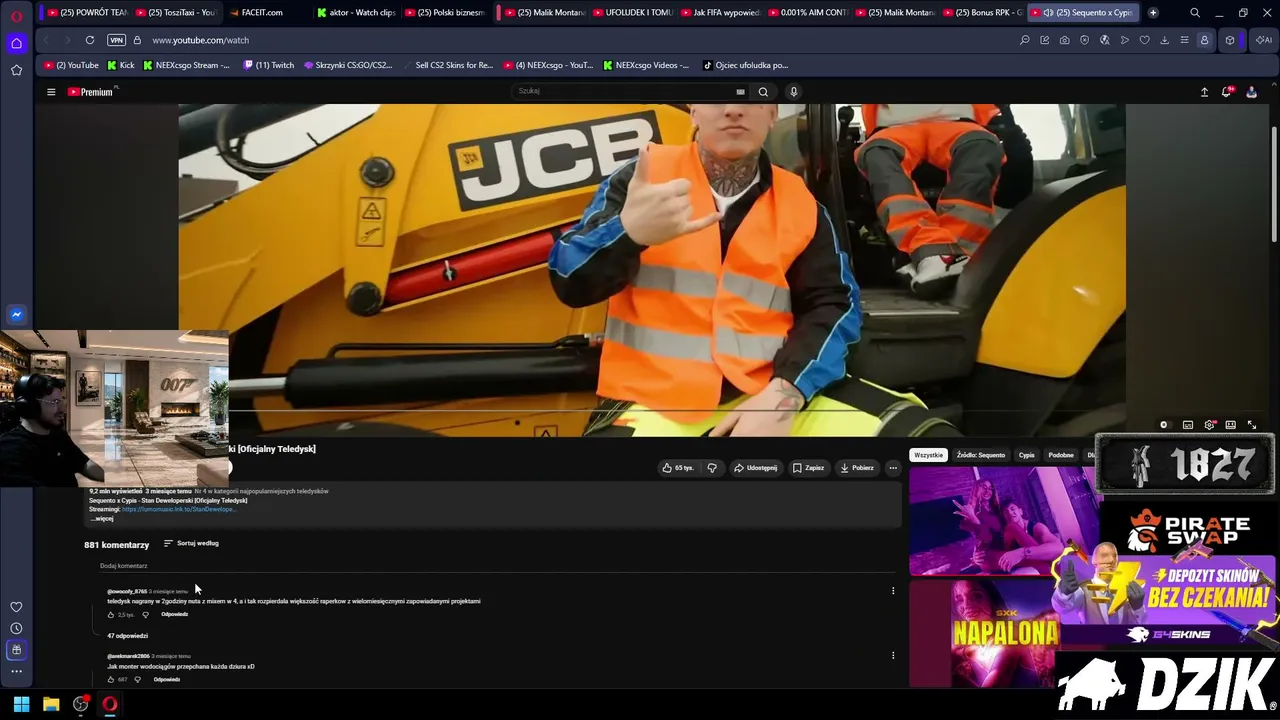Open Opera sidebar bookmarks heart icon
The image size is (1280, 720).
pos(16,607)
